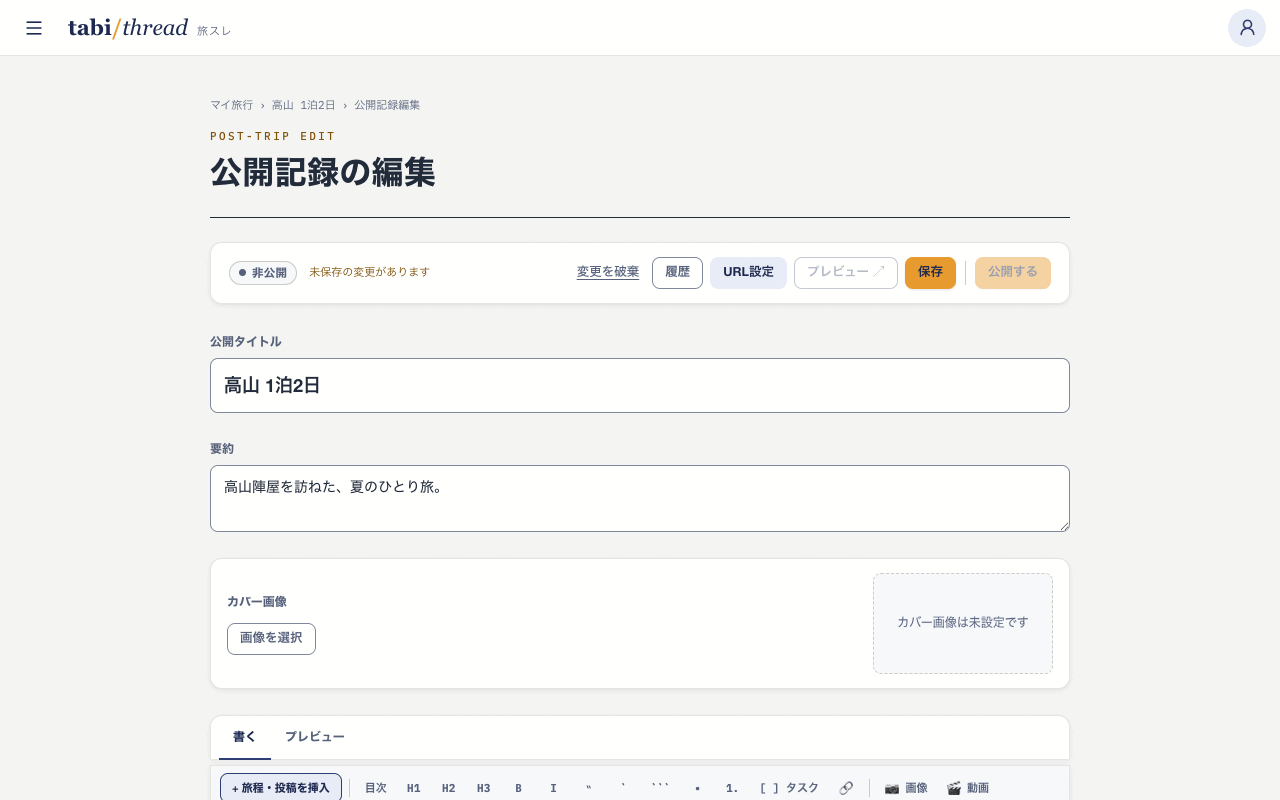Insert a hyperlink with the link icon
The width and height of the screenshot is (1280, 800).
[846, 788]
